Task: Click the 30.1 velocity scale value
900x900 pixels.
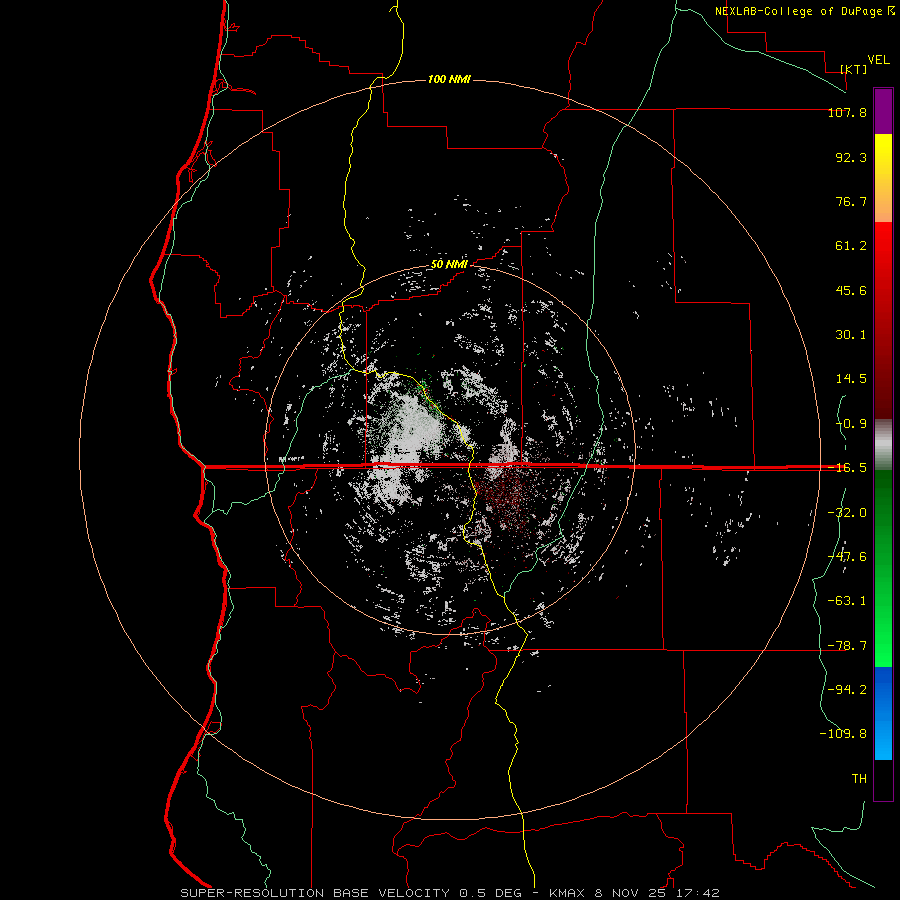Action: [851, 335]
